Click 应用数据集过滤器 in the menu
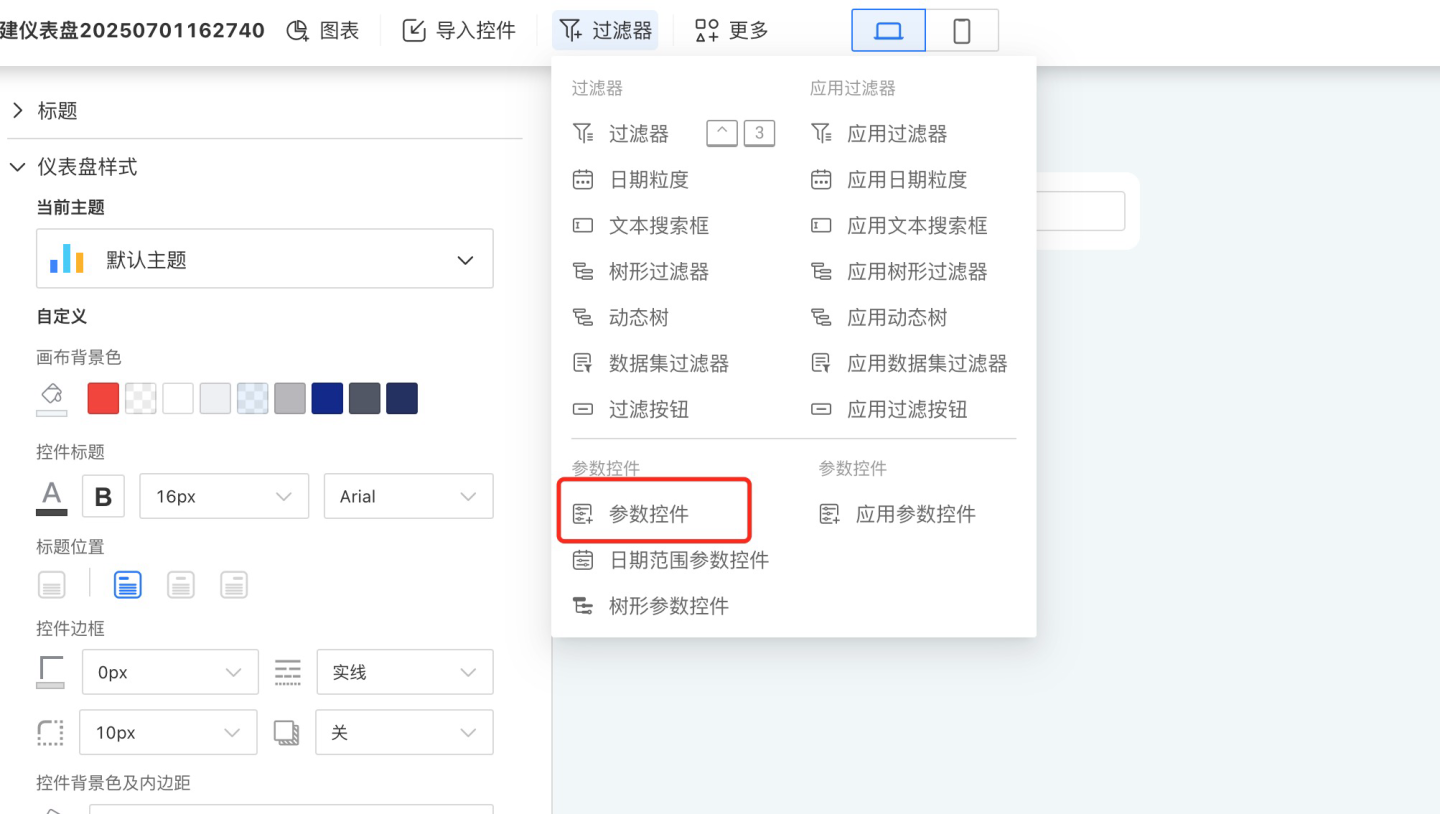1440x814 pixels. click(927, 363)
